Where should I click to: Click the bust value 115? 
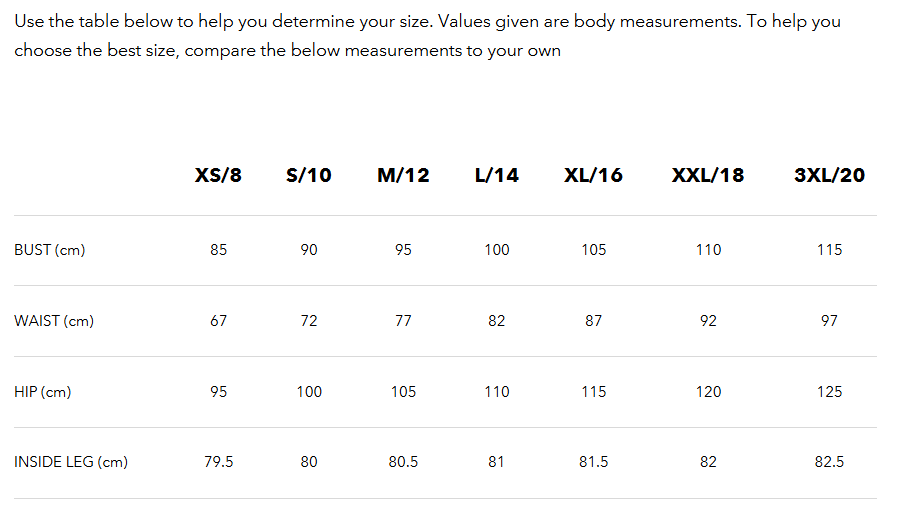pyautogui.click(x=829, y=250)
